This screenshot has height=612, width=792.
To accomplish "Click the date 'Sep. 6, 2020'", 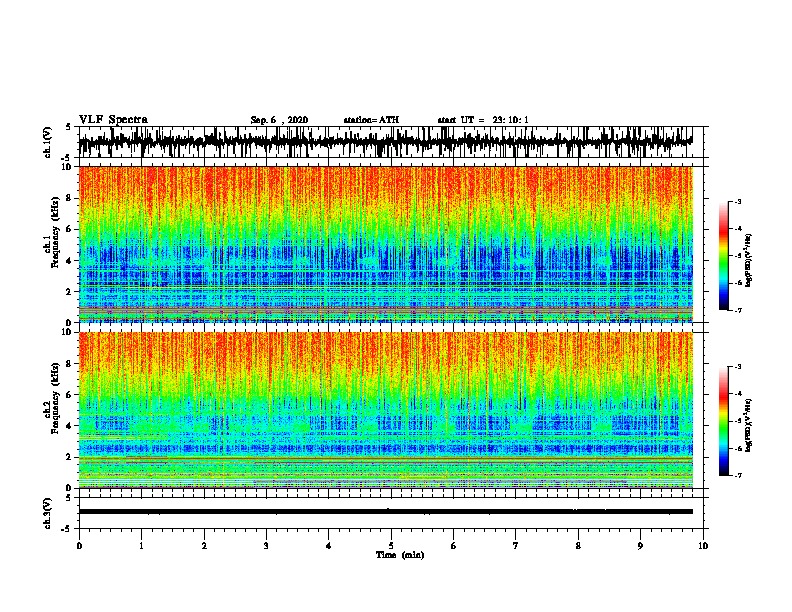I will pos(279,120).
